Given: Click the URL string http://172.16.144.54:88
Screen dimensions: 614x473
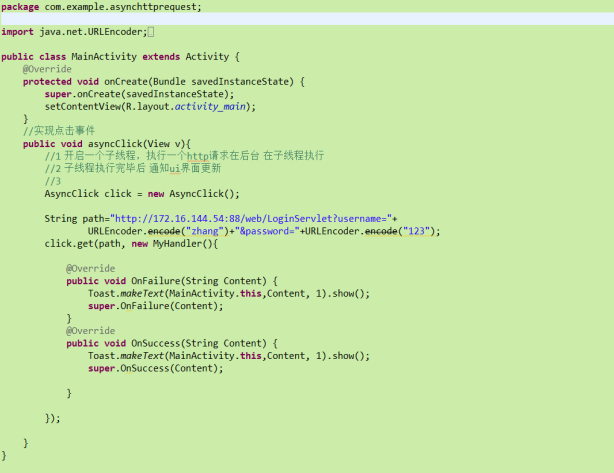Looking at the screenshot, I should tap(251, 219).
